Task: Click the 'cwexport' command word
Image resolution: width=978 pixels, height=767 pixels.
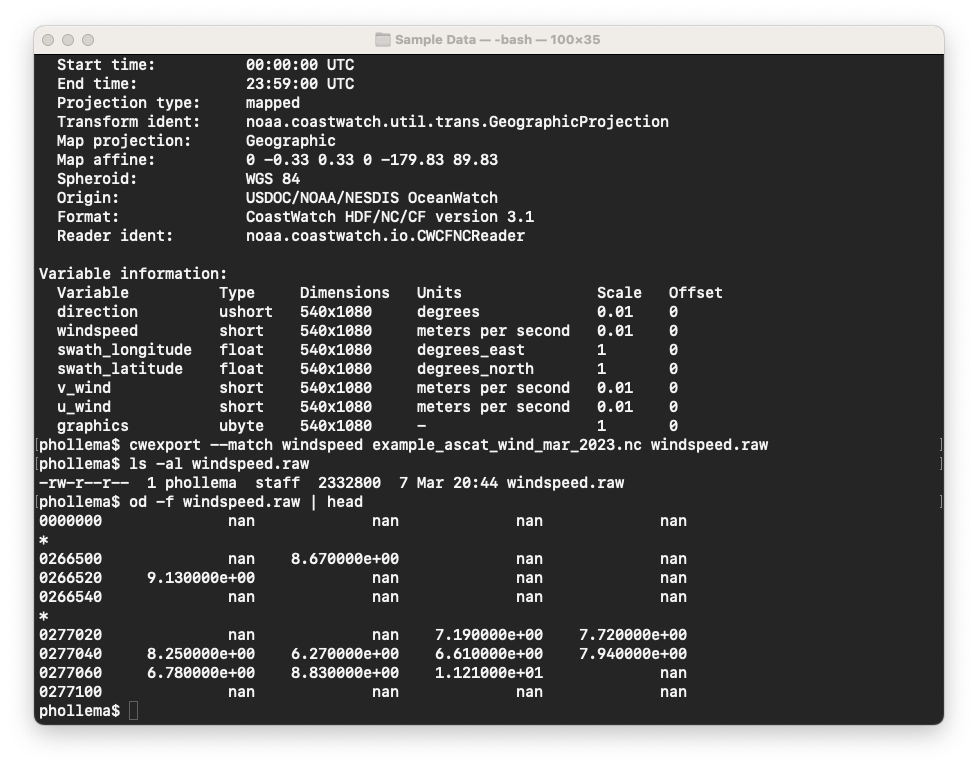Action: tap(165, 445)
